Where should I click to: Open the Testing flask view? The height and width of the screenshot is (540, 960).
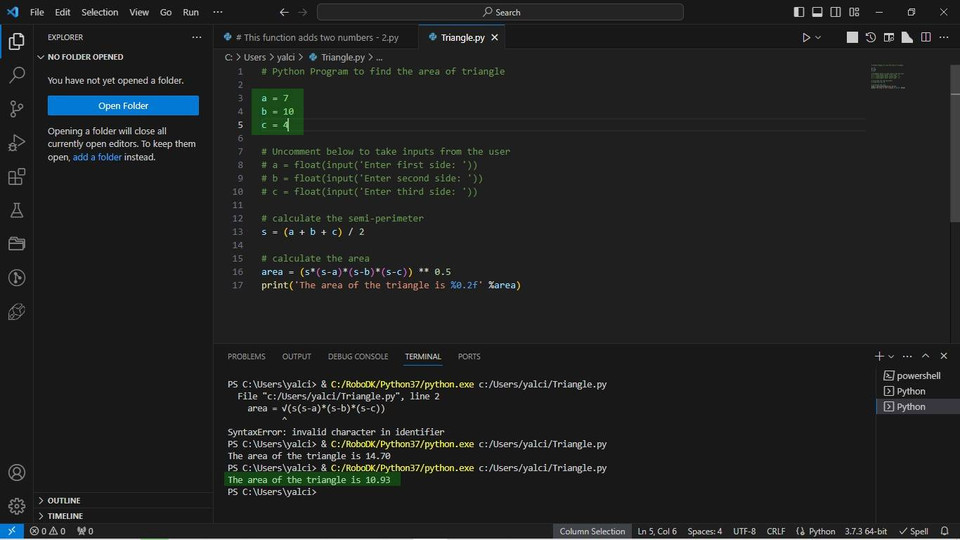click(x=16, y=211)
